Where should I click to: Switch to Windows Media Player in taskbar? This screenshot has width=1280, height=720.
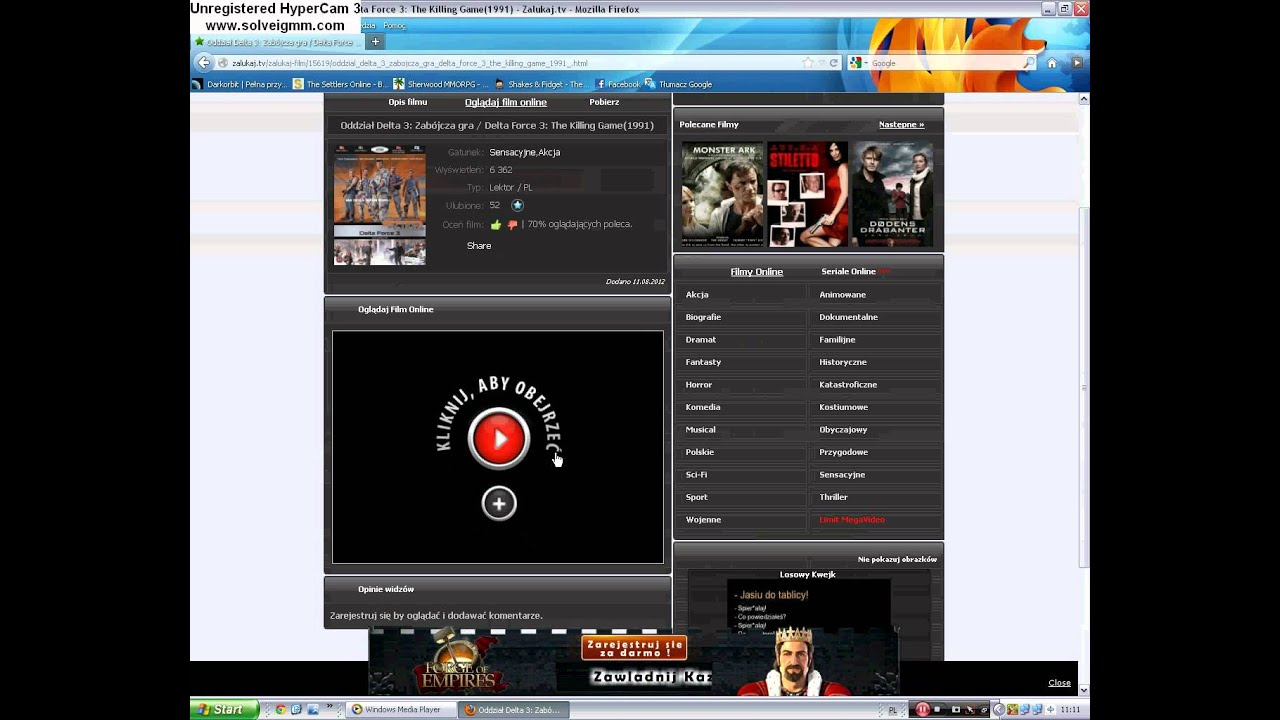[401, 710]
